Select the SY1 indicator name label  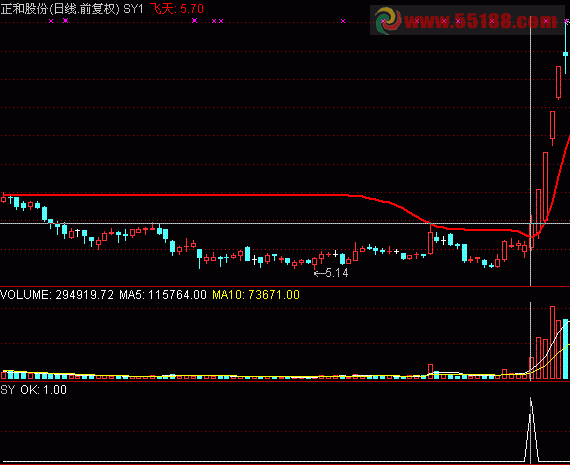[x=133, y=9]
